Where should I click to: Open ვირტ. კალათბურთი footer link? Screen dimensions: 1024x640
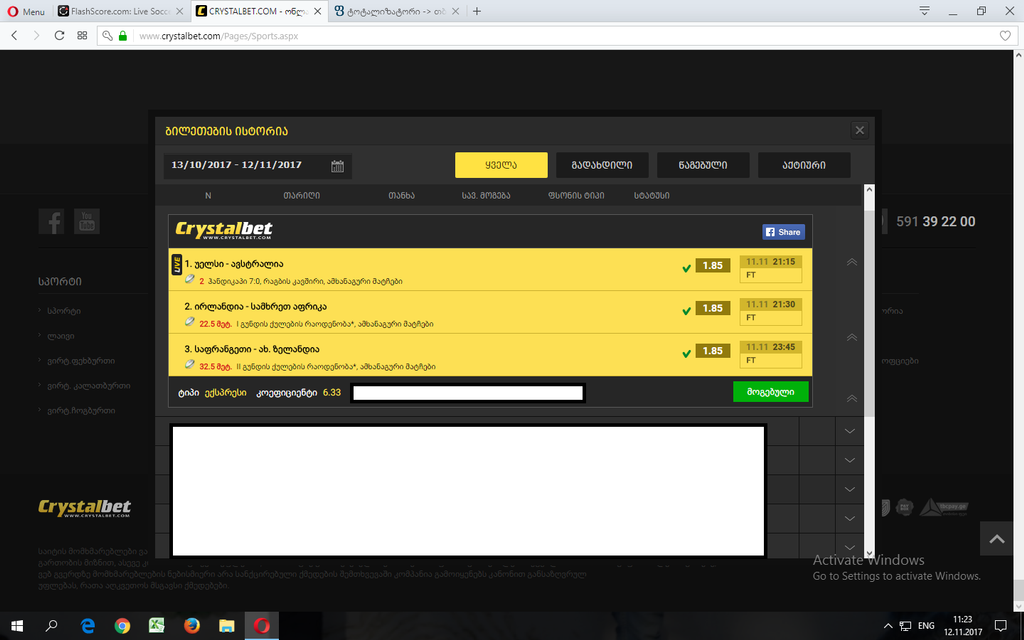(x=88, y=385)
